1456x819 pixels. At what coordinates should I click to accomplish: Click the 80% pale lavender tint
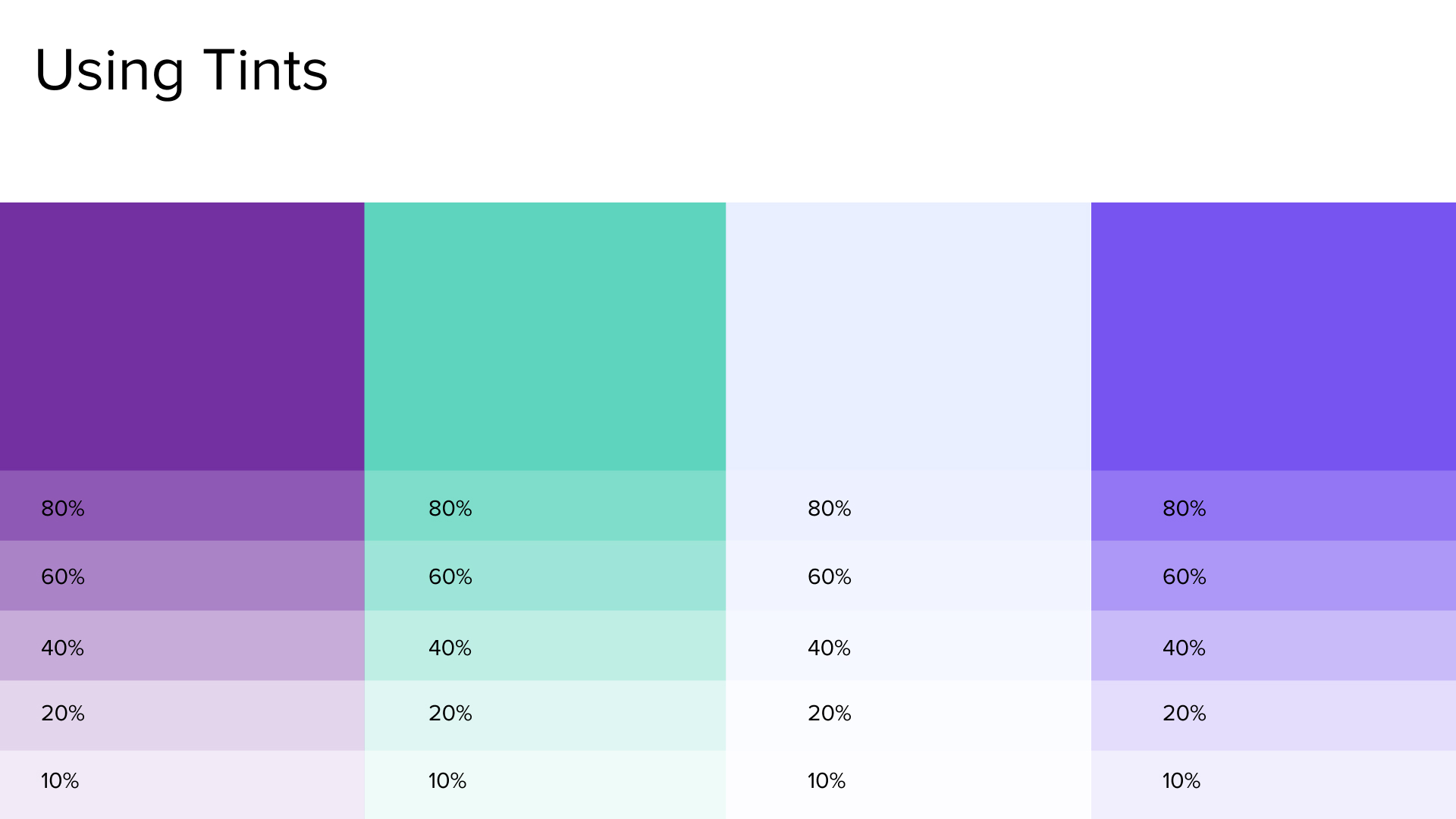pos(908,506)
